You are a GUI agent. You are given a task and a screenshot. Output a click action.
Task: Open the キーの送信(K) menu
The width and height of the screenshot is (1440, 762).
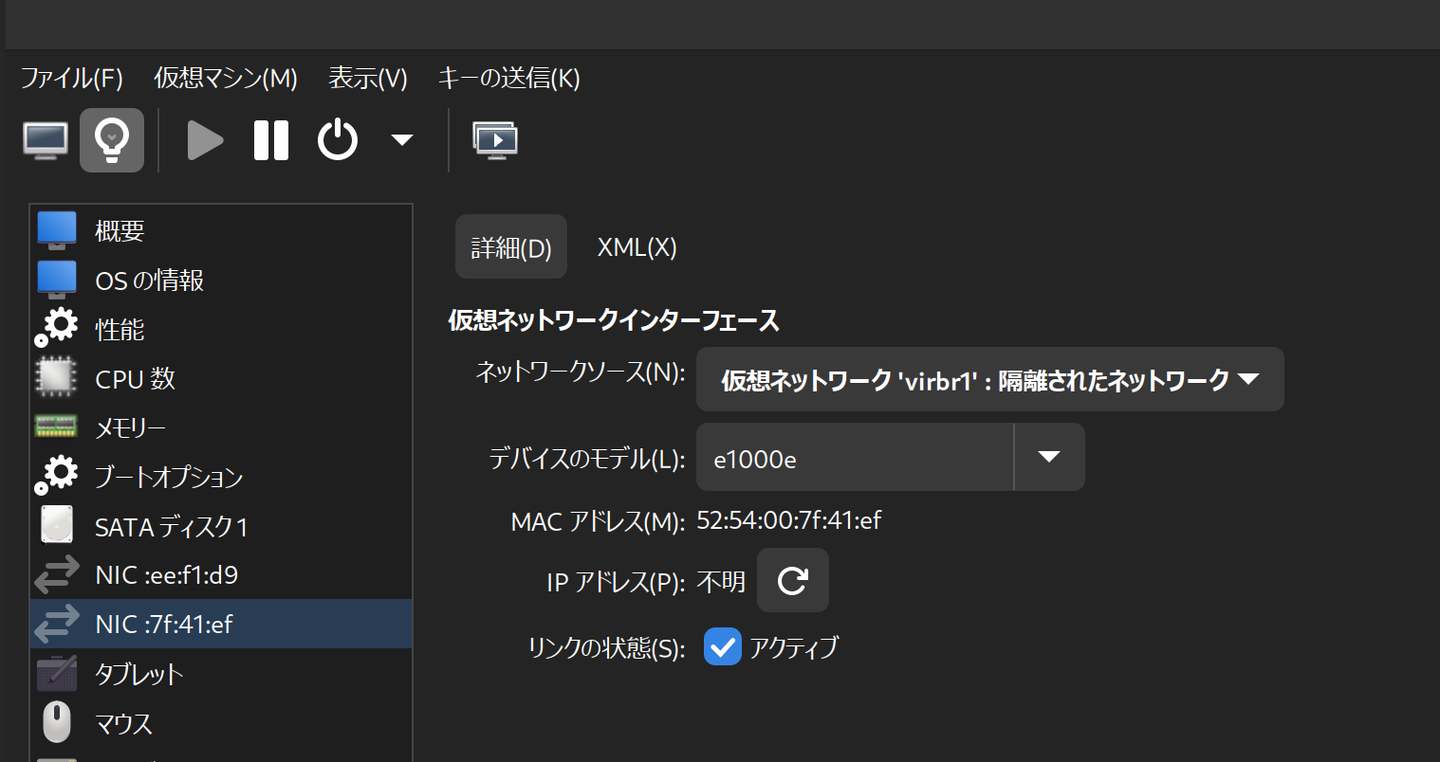pyautogui.click(x=509, y=78)
